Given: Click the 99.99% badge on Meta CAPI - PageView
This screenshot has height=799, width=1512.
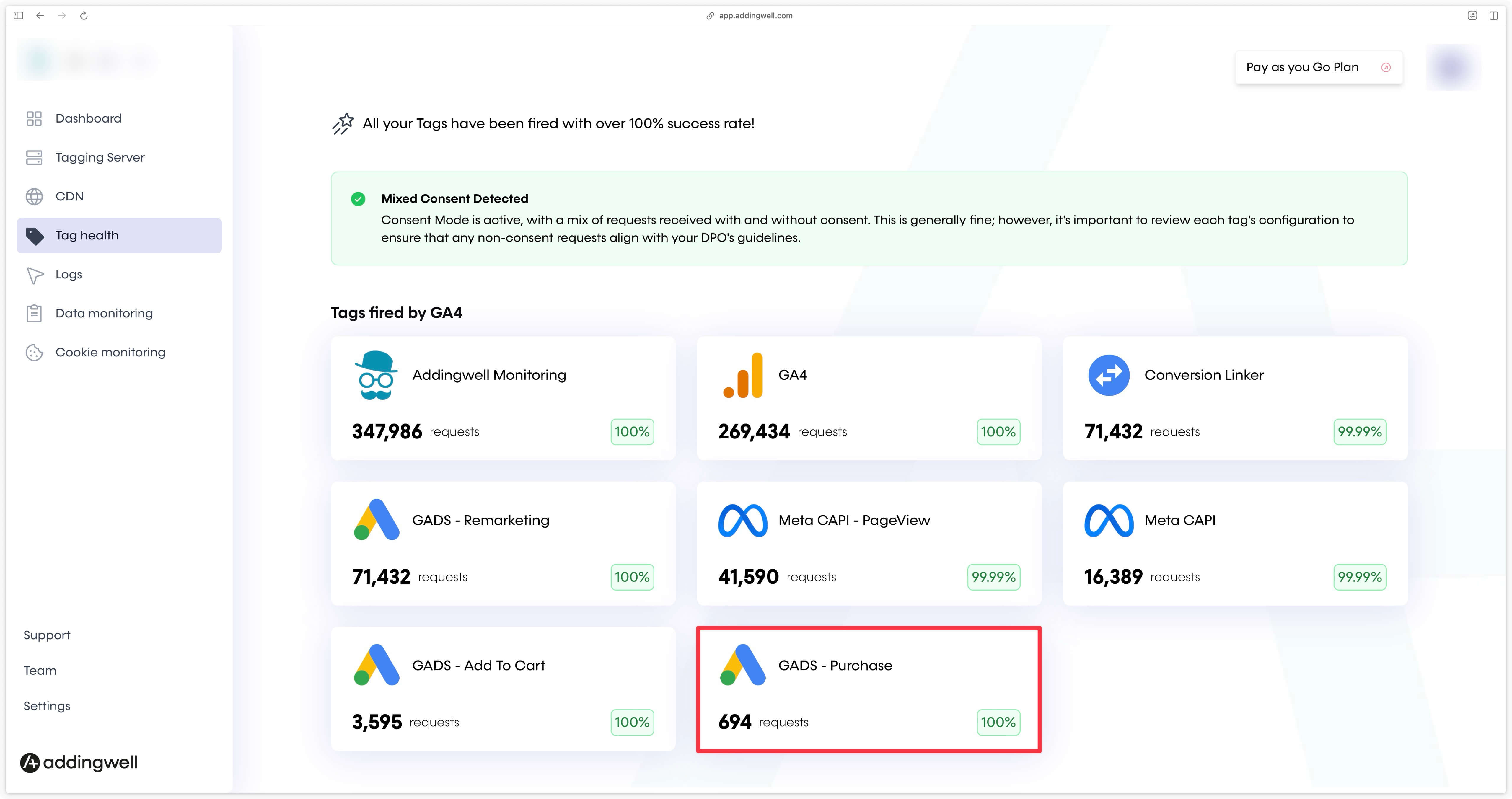Looking at the screenshot, I should point(994,577).
